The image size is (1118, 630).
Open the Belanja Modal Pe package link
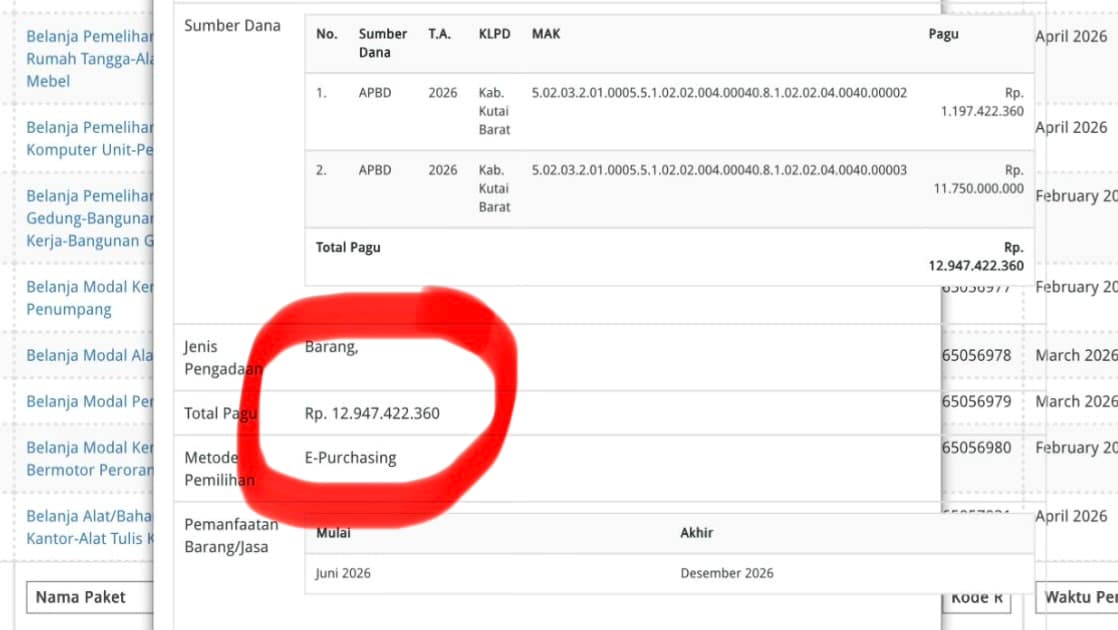(90, 401)
